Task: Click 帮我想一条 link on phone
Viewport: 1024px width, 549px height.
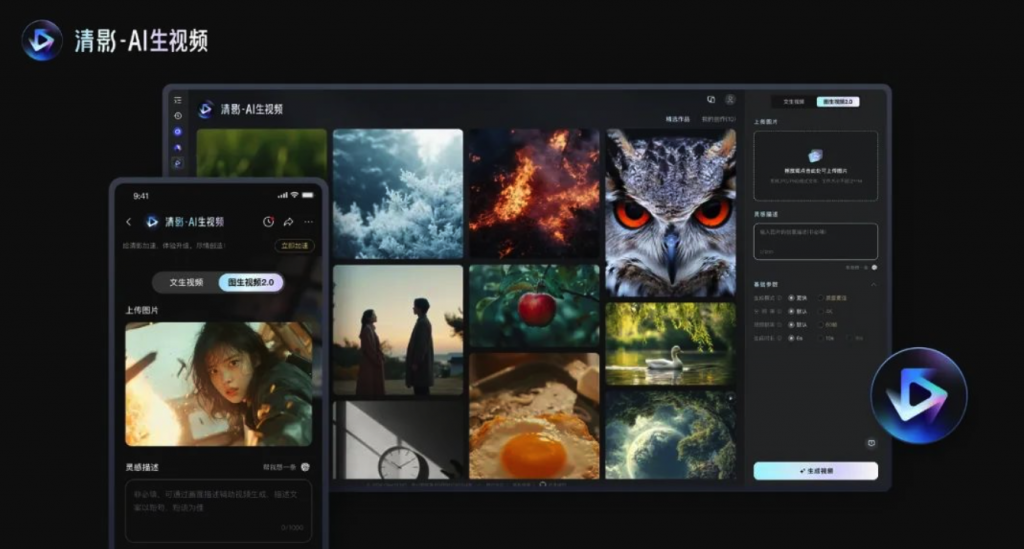Action: (x=280, y=467)
